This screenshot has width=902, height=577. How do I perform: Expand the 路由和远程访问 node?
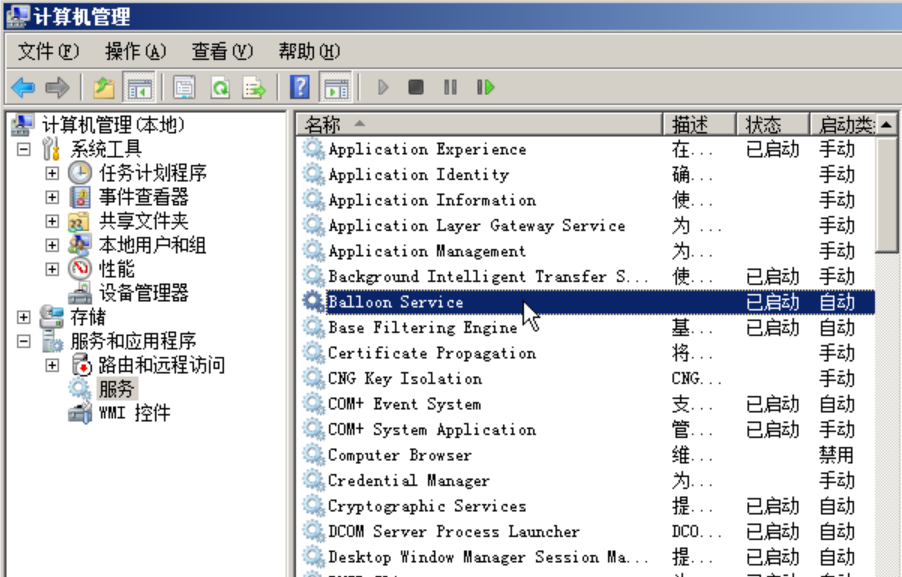pos(52,365)
